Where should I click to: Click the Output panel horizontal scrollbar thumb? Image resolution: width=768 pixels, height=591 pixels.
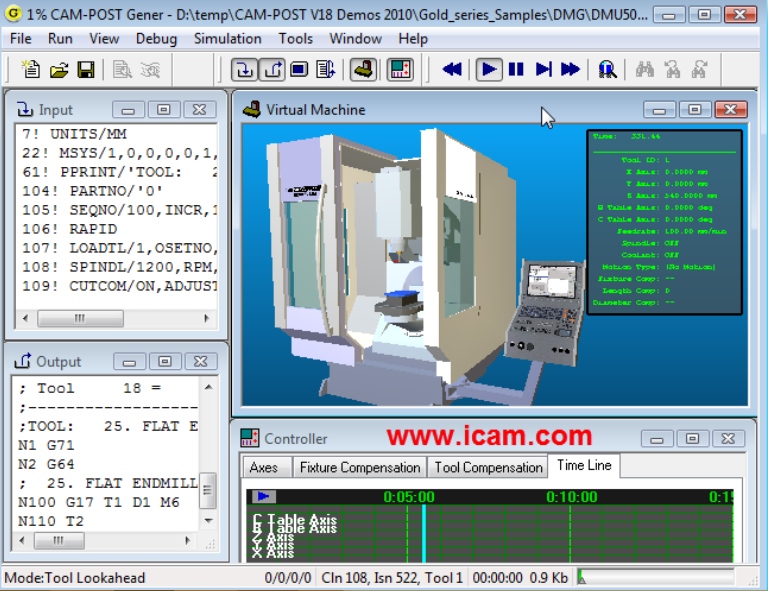pos(59,541)
